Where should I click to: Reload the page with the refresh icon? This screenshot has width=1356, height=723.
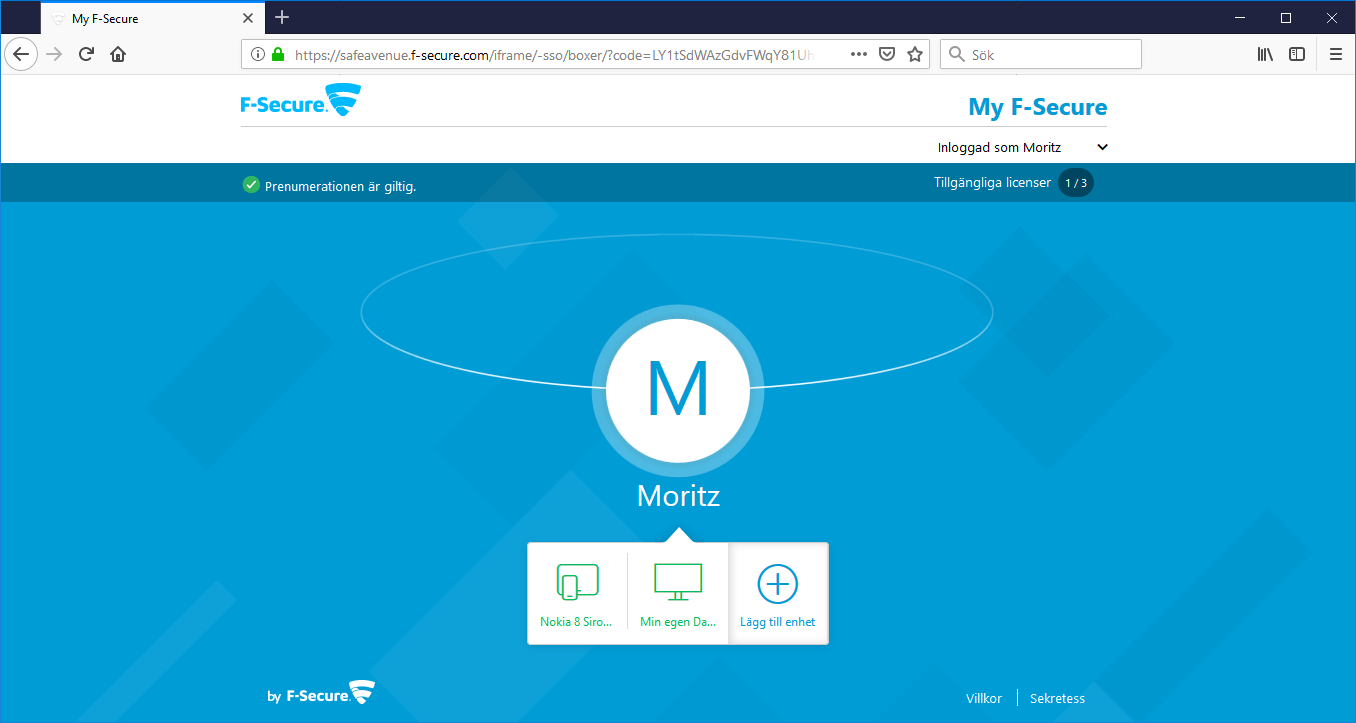86,54
